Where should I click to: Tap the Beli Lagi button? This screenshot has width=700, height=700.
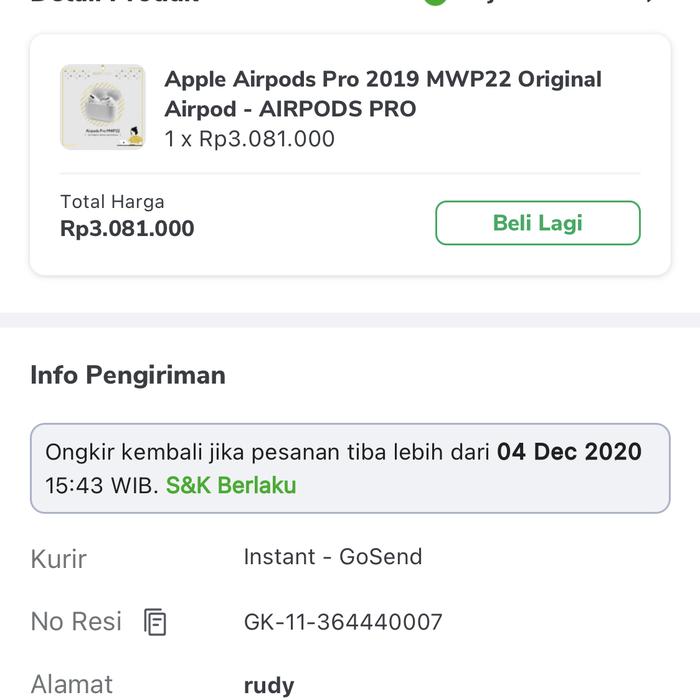click(x=537, y=223)
